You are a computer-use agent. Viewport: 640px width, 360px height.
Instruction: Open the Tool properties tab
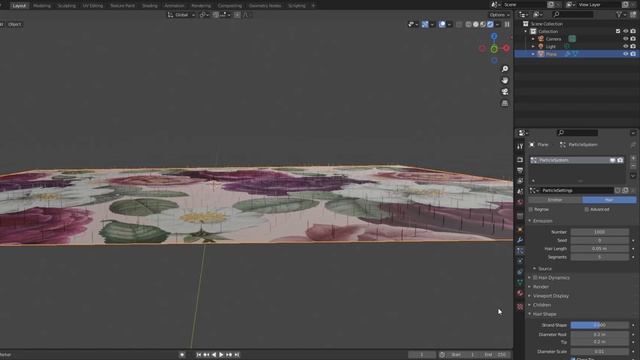(x=520, y=147)
